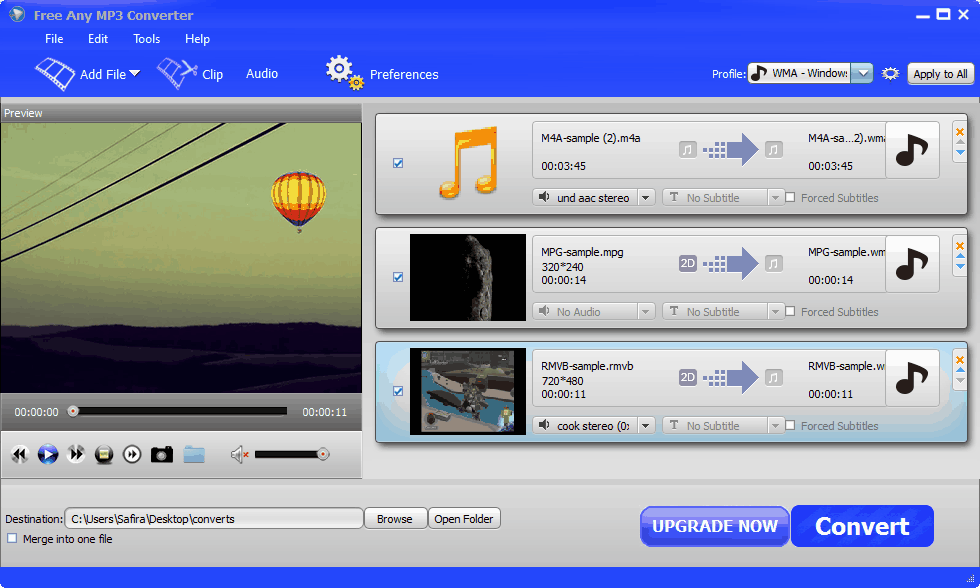Viewport: 980px width, 588px height.
Task: Play the preview video
Action: tap(48, 454)
